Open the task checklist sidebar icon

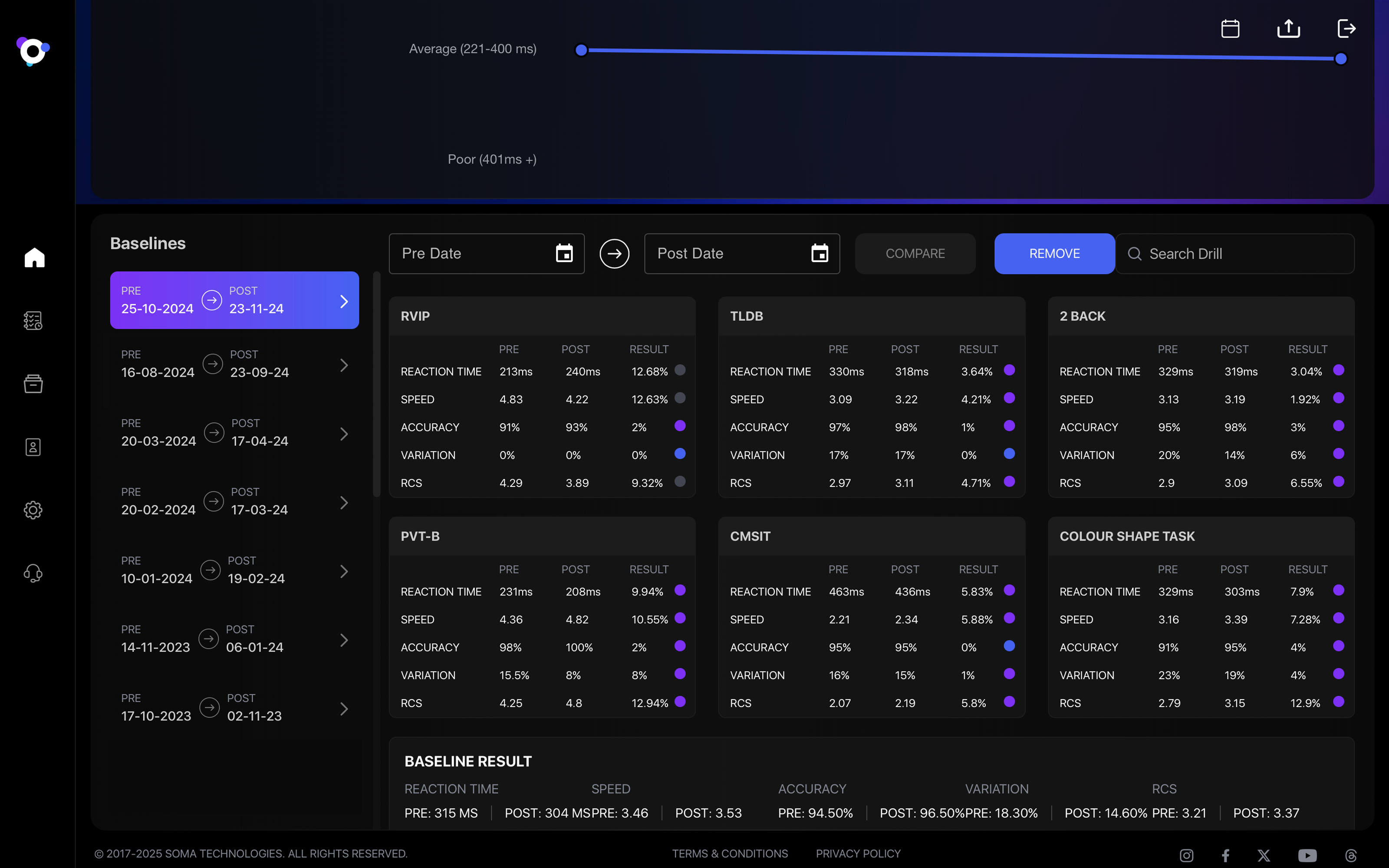point(33,320)
